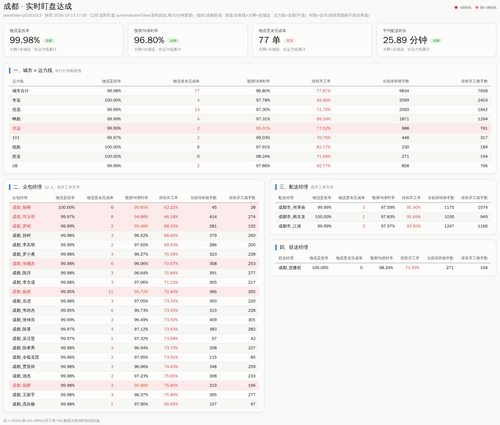Click 448 in the 1V1 row

pos(405,138)
